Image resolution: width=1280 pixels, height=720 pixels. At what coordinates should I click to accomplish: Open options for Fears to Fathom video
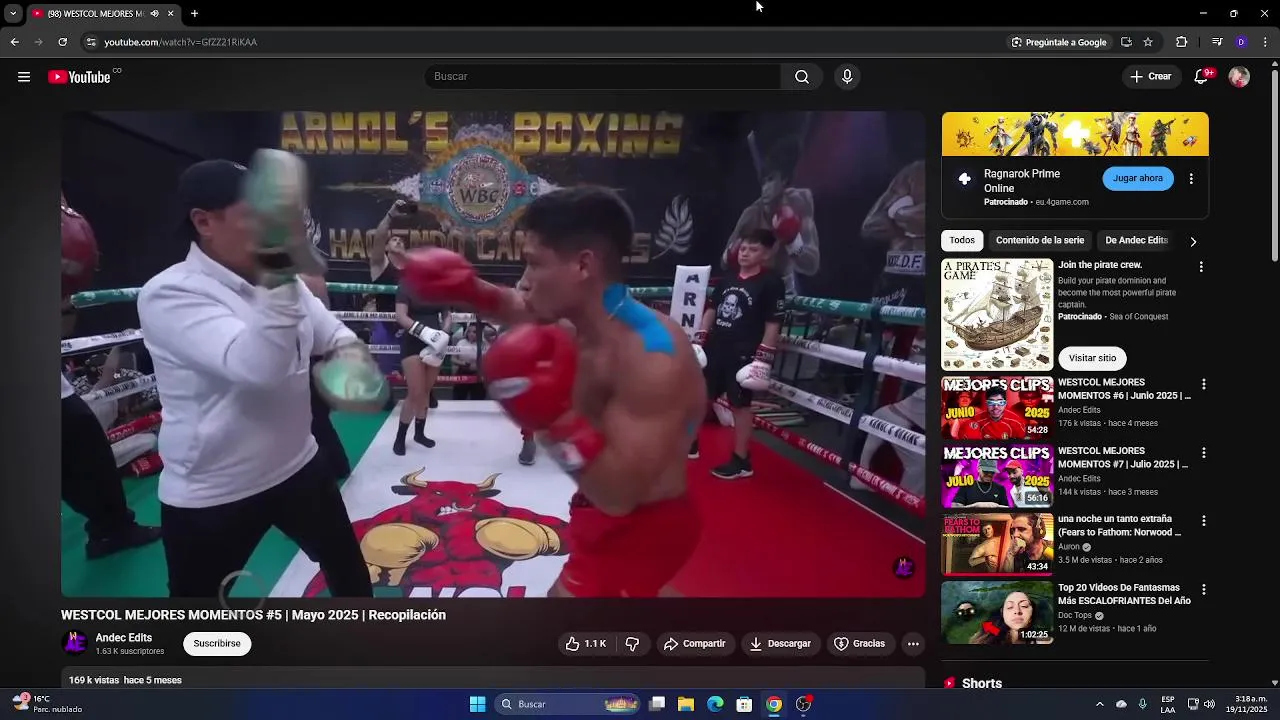[1204, 521]
